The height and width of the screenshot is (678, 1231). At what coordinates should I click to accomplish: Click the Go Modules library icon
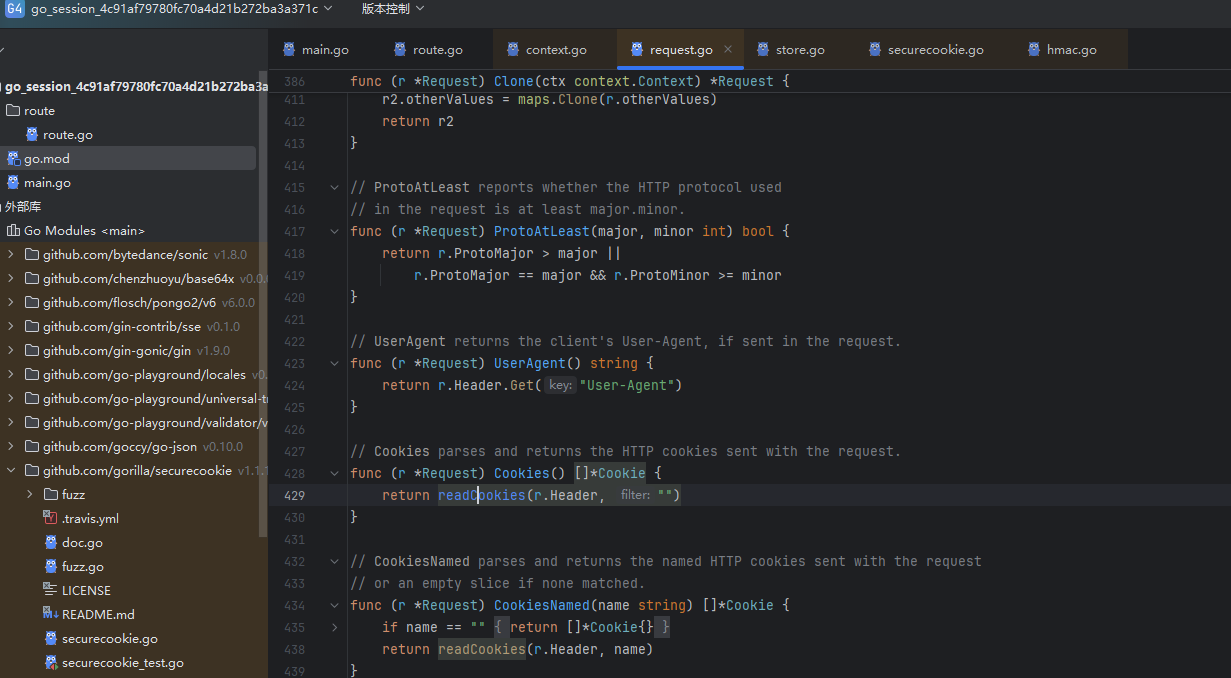coord(13,231)
